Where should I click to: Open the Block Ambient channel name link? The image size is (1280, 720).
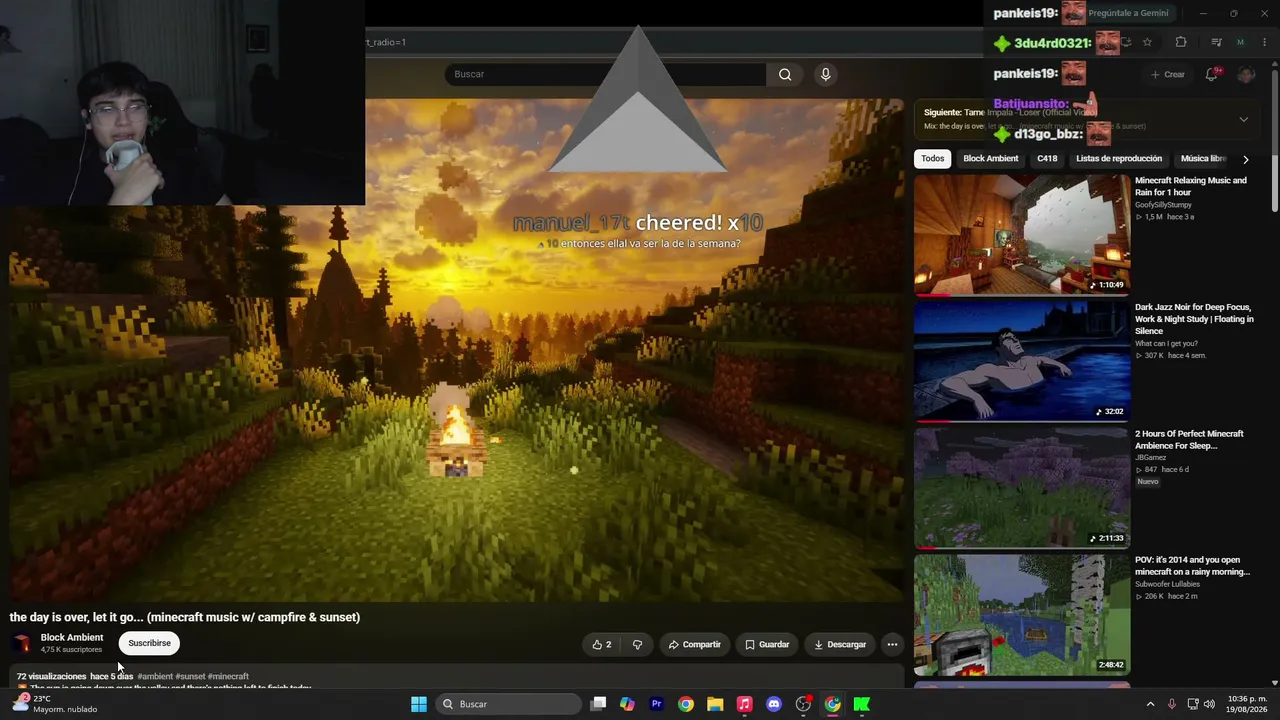pos(72,637)
